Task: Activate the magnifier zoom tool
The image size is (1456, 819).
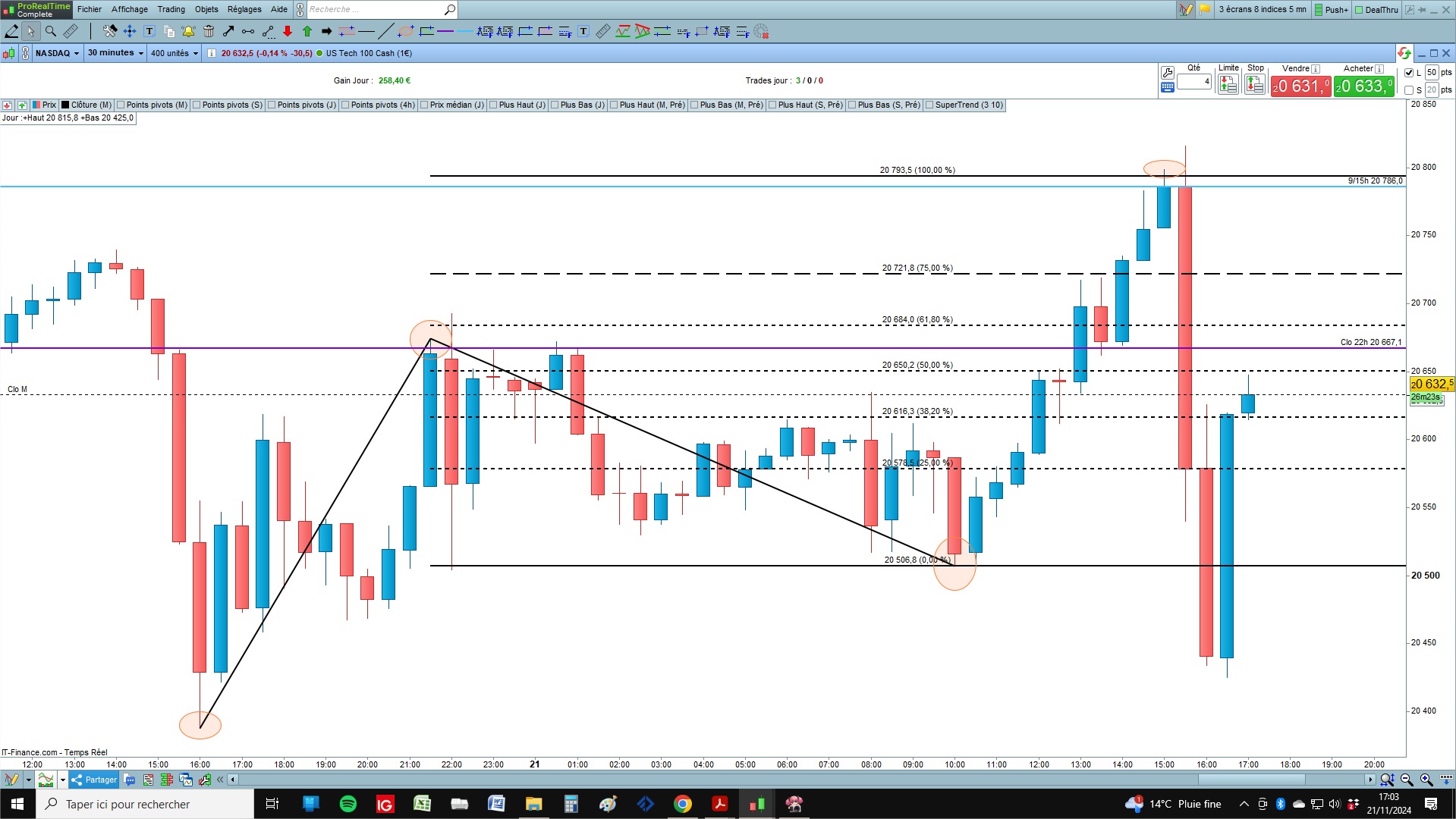Action: click(x=51, y=31)
